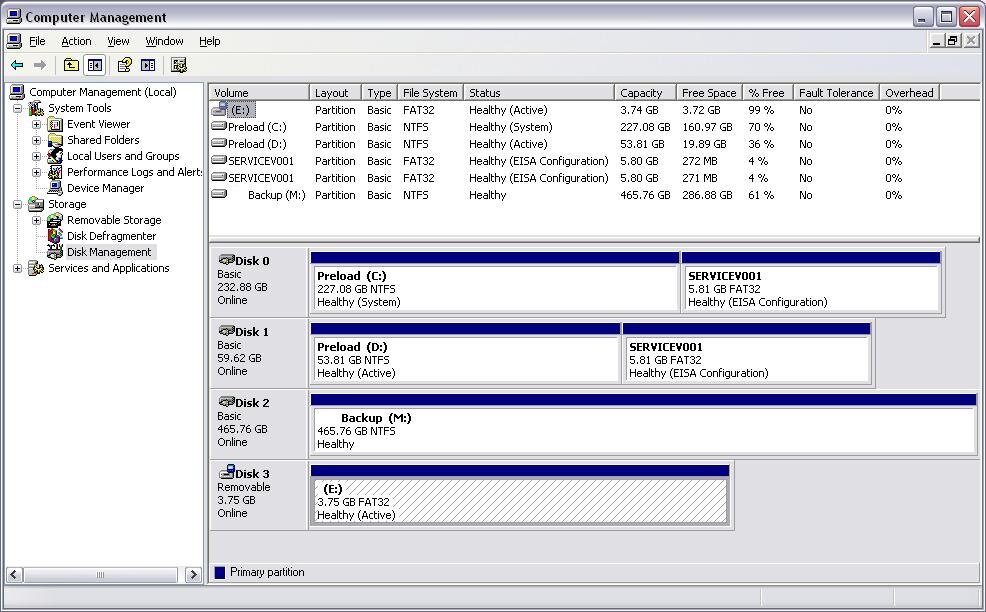Image resolution: width=986 pixels, height=612 pixels.
Task: Expand the Event Viewer tree node
Action: [x=37, y=124]
